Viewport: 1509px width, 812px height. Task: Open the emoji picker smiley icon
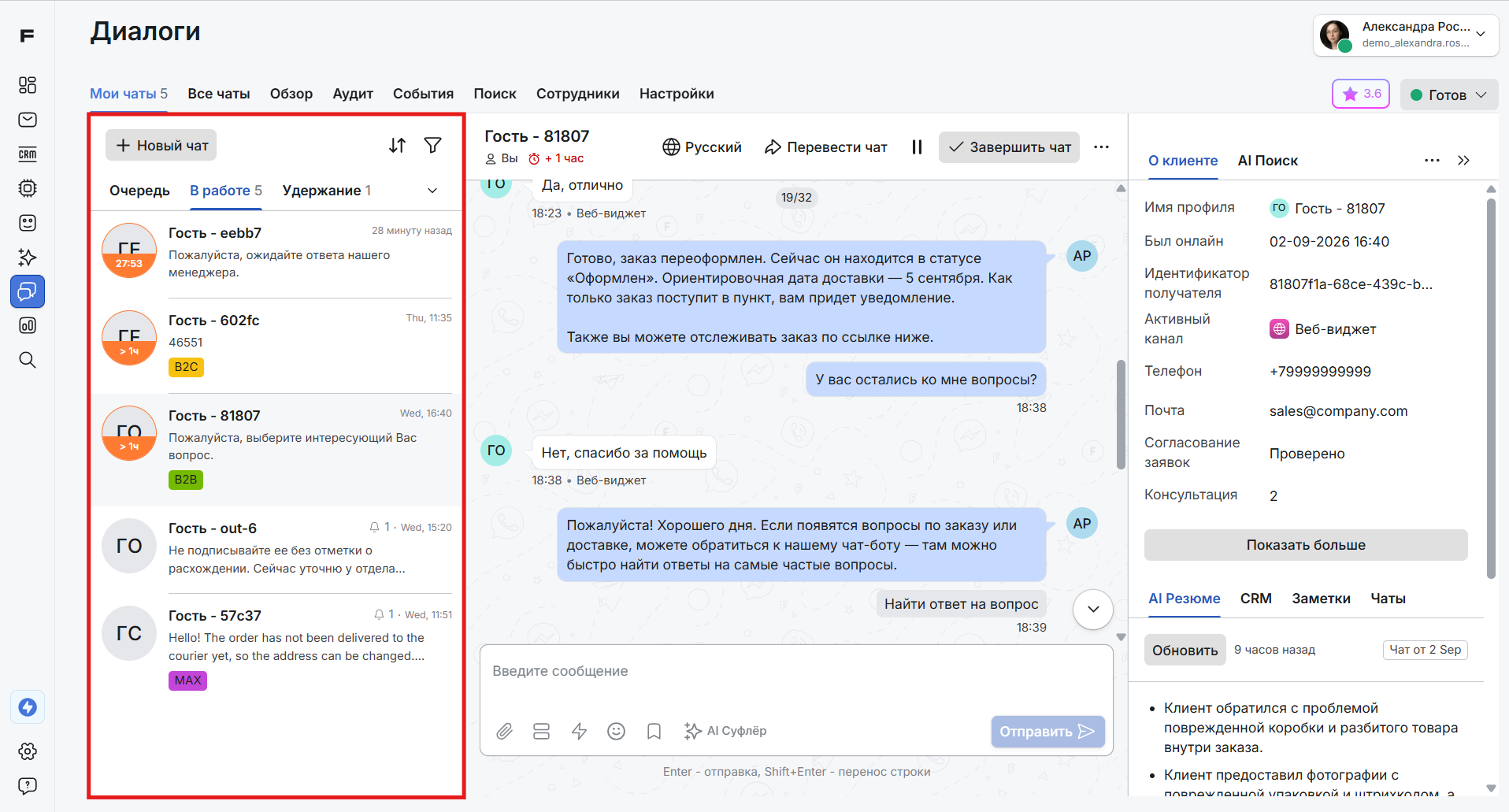click(x=616, y=732)
